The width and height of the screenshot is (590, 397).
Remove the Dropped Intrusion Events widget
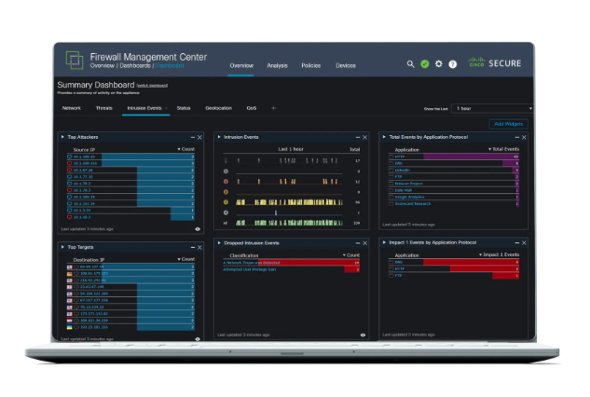tap(365, 243)
